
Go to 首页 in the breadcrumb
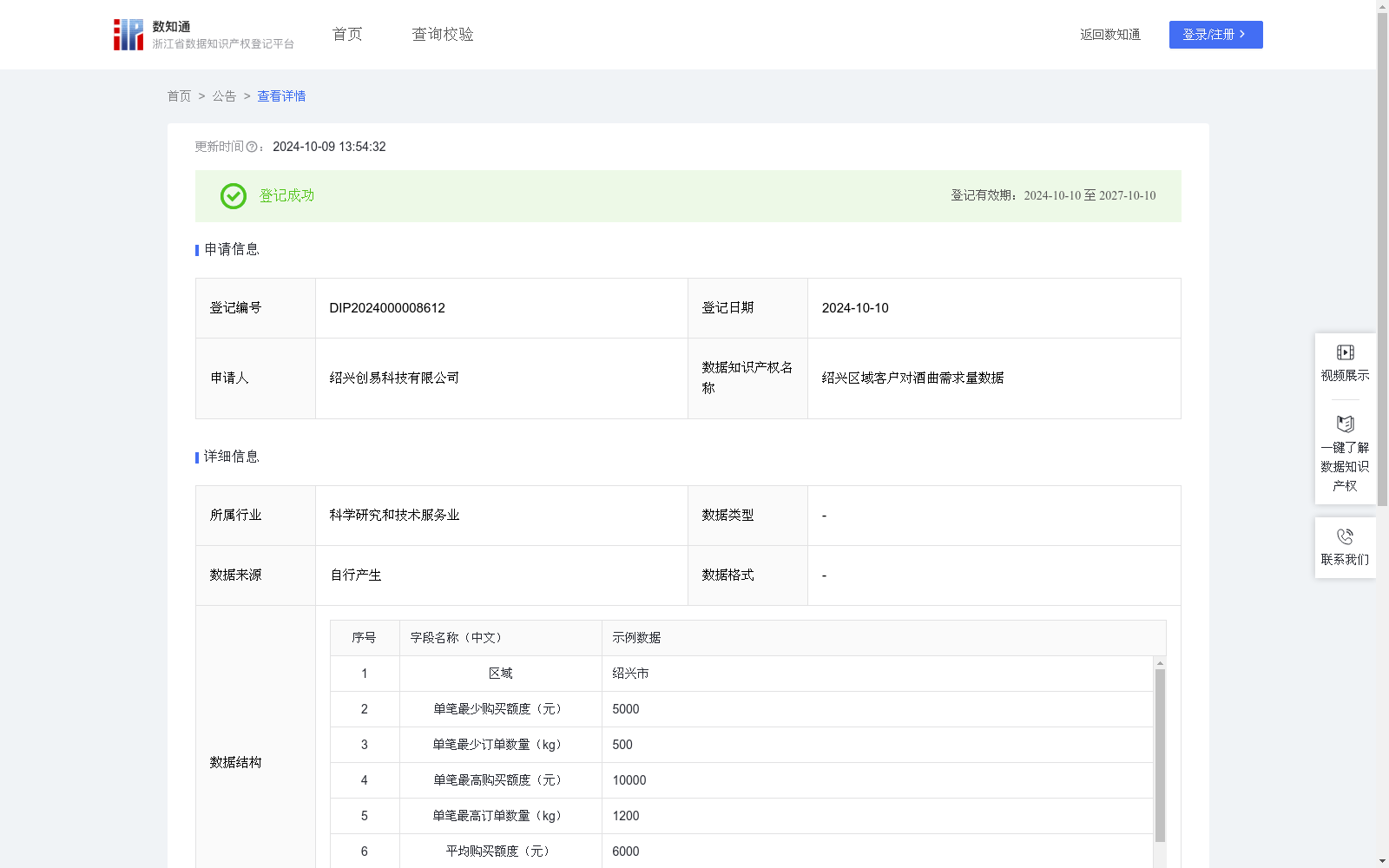[x=179, y=96]
